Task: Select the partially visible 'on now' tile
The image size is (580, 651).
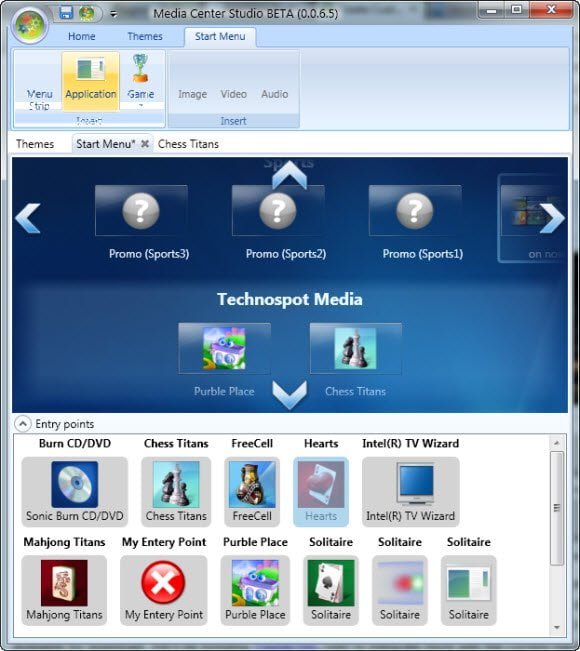Action: click(532, 218)
